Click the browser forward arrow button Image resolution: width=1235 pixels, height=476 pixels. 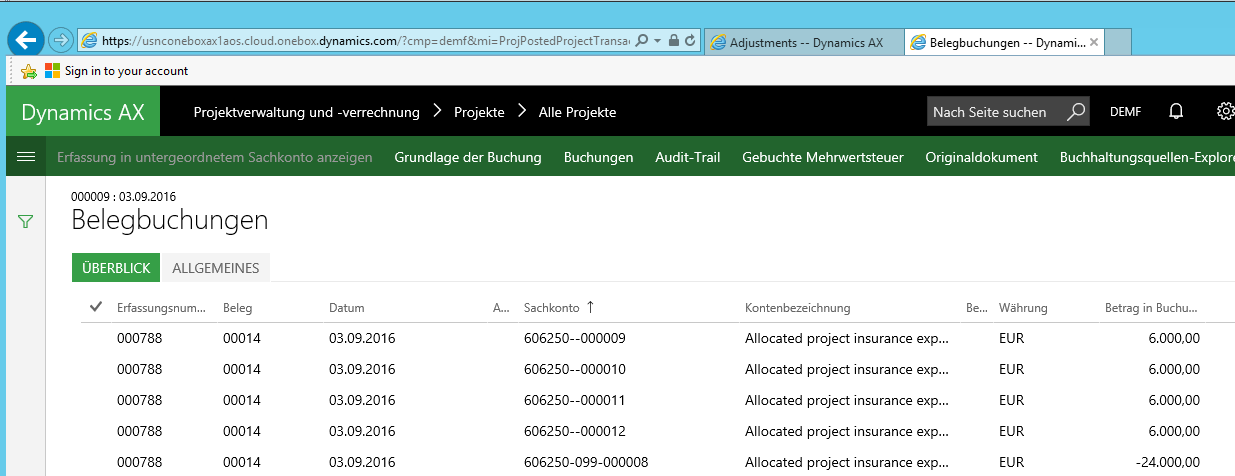pyautogui.click(x=61, y=40)
